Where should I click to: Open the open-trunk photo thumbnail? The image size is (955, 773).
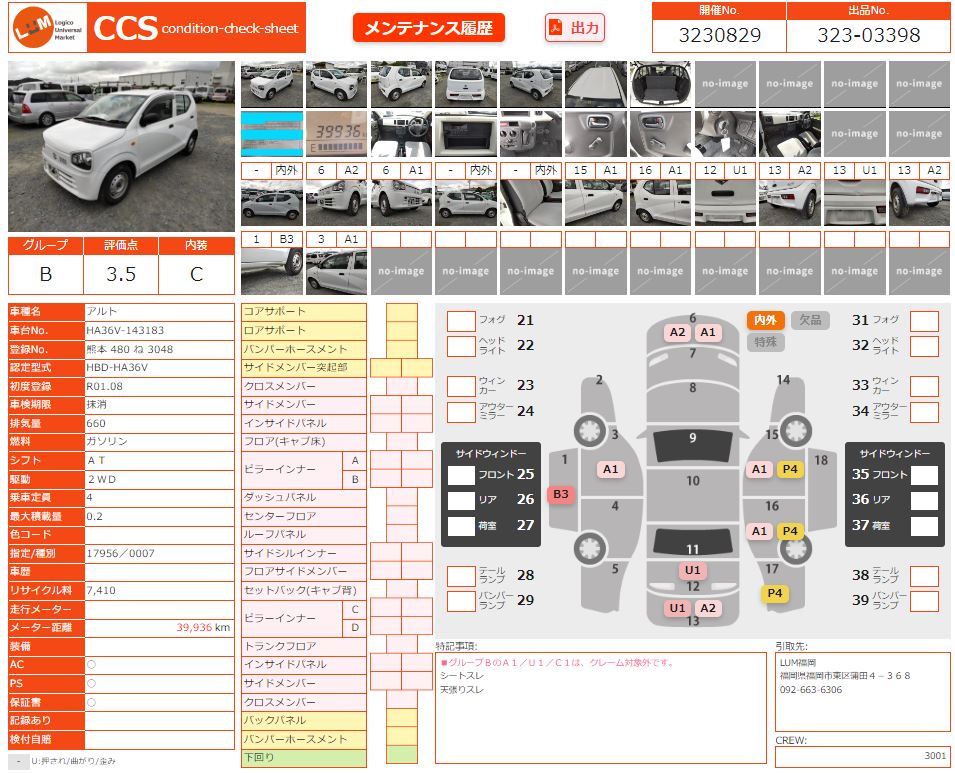pyautogui.click(x=660, y=85)
